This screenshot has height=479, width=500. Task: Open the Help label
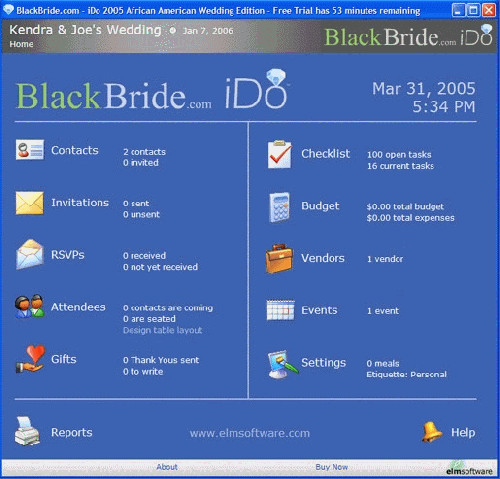point(463,432)
